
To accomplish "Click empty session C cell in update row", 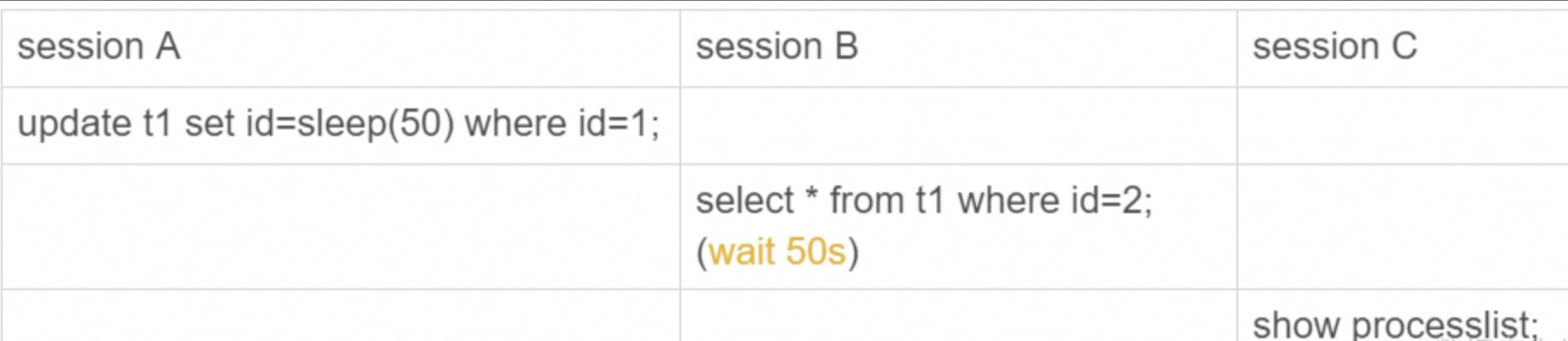I will pos(1402,125).
